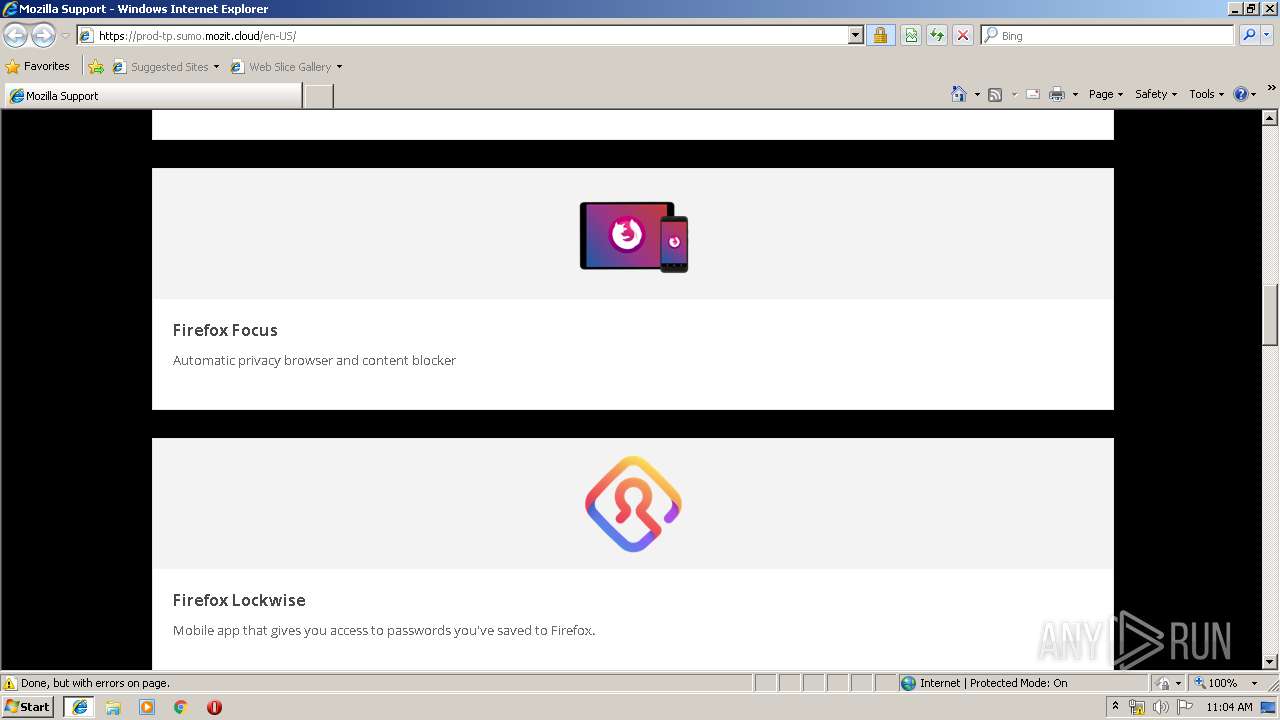Click the Back navigation arrow
Screen dimensions: 1280x720
click(15, 36)
